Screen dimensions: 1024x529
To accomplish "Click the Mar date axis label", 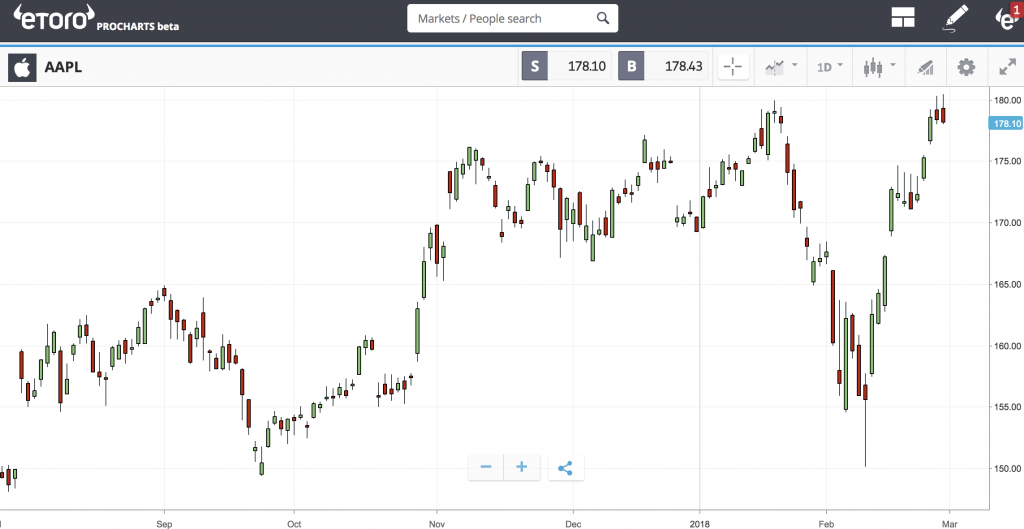I will coord(949,524).
